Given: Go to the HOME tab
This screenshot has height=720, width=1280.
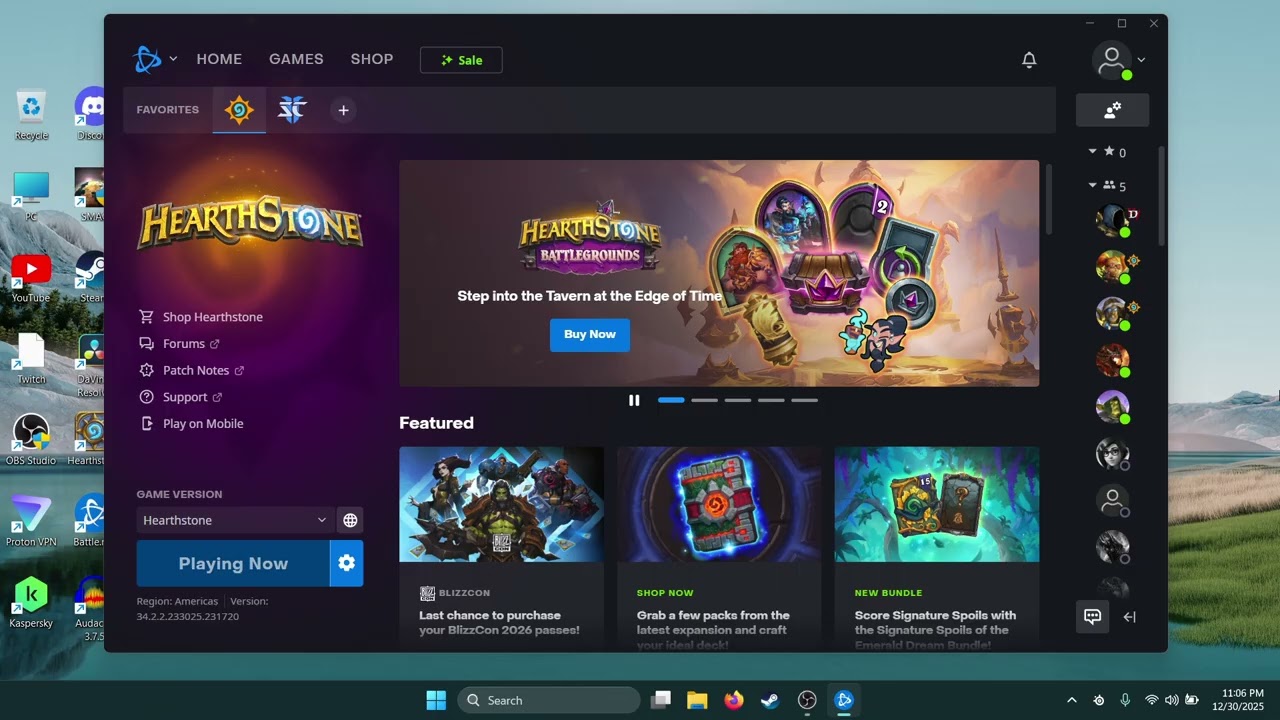Looking at the screenshot, I should pyautogui.click(x=219, y=59).
